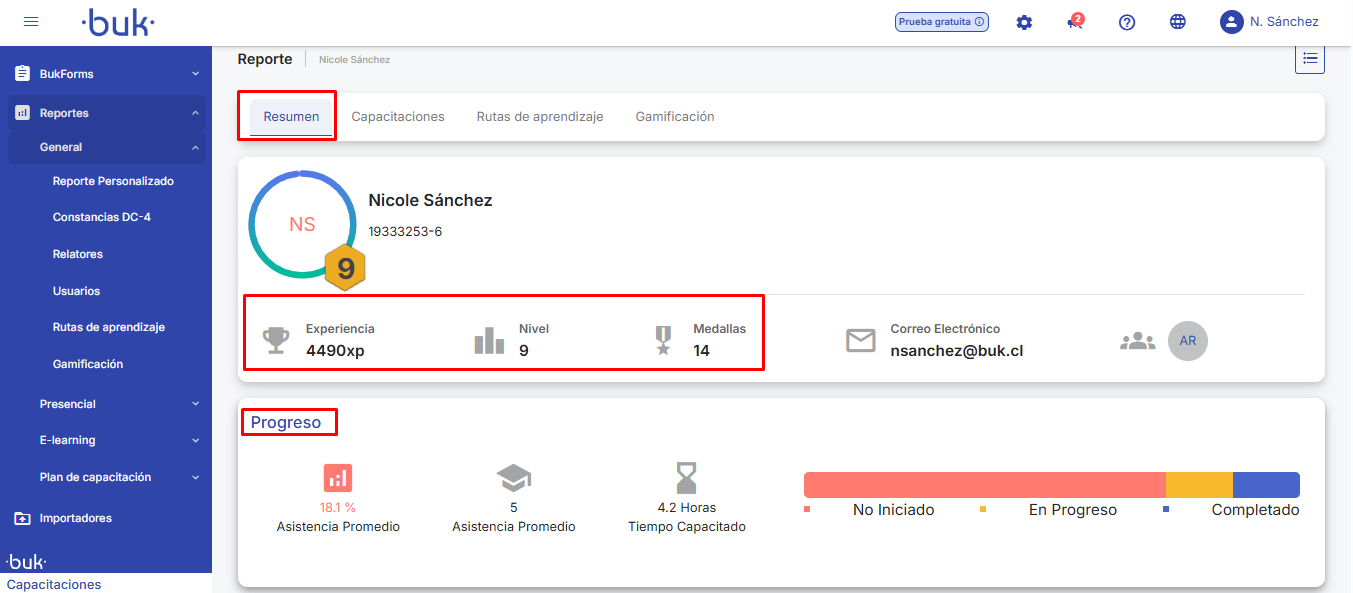Open Importadores in the sidebar
The height and width of the screenshot is (593, 1353).
point(75,518)
